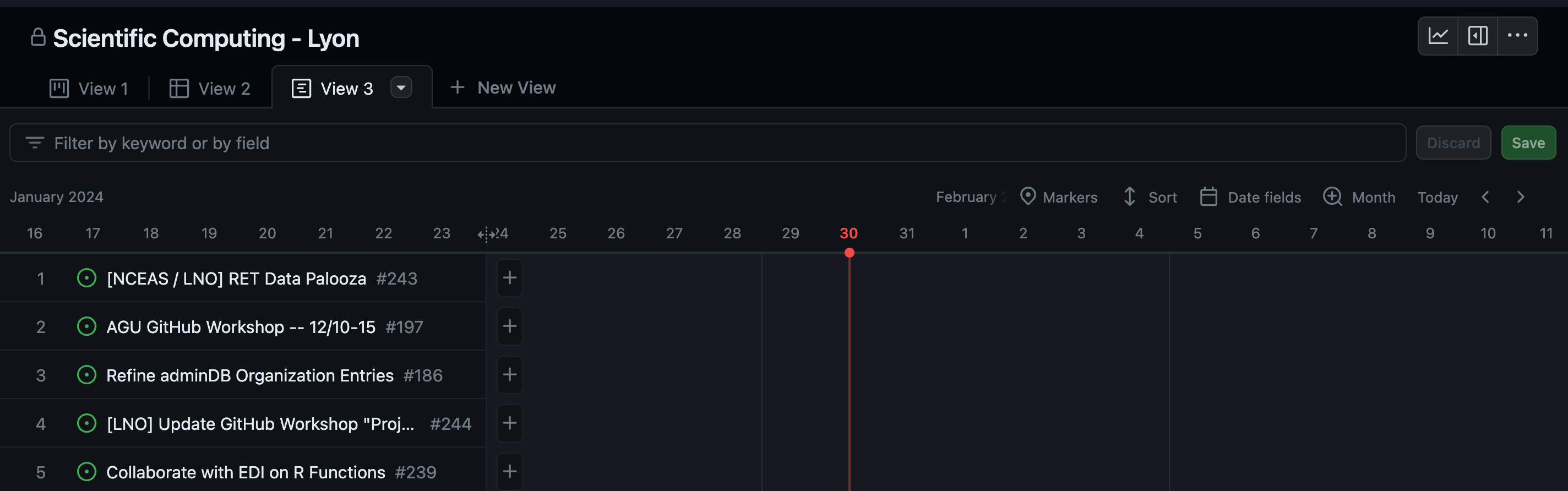Switch to View 1 tab
Image resolution: width=1568 pixels, height=491 pixels.
coord(89,88)
